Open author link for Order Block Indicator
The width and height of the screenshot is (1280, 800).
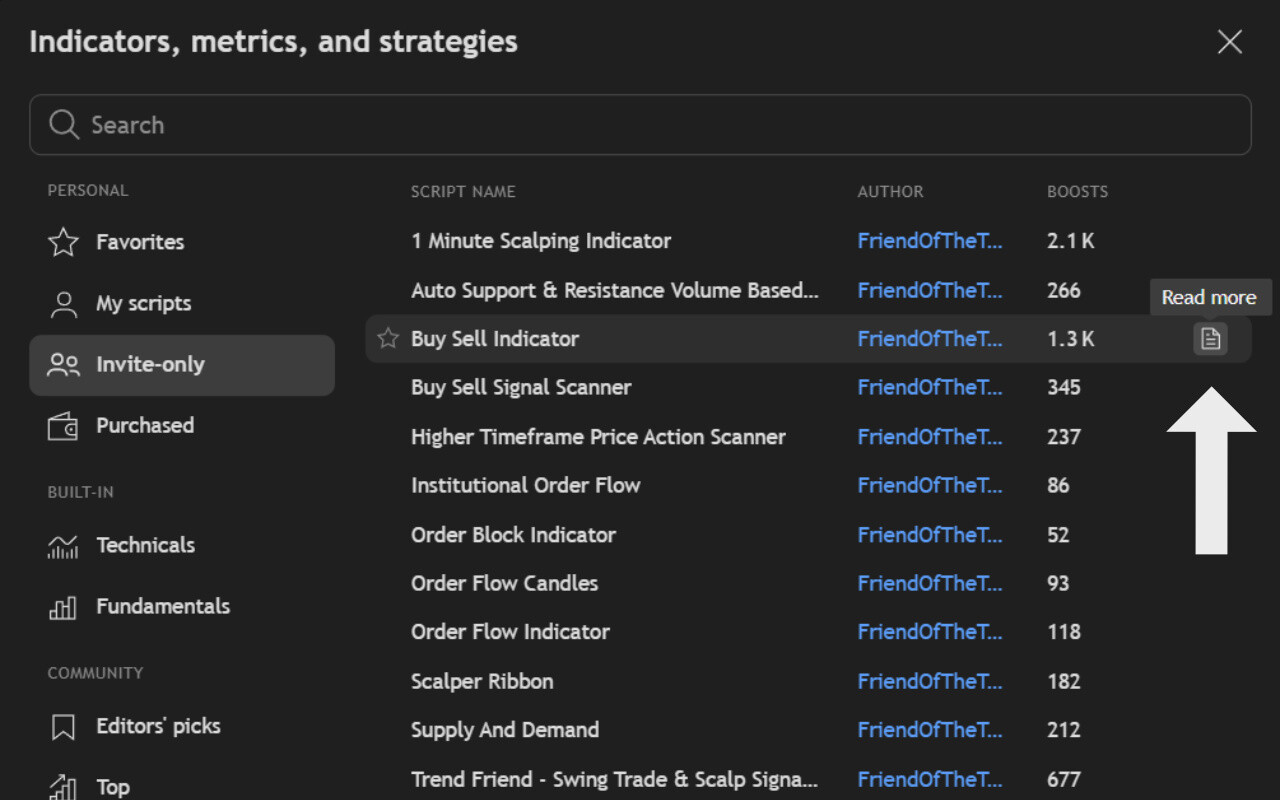(930, 535)
